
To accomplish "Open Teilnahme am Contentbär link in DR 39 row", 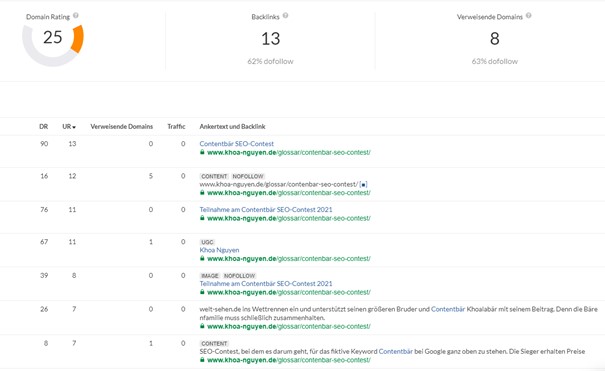I will point(266,284).
